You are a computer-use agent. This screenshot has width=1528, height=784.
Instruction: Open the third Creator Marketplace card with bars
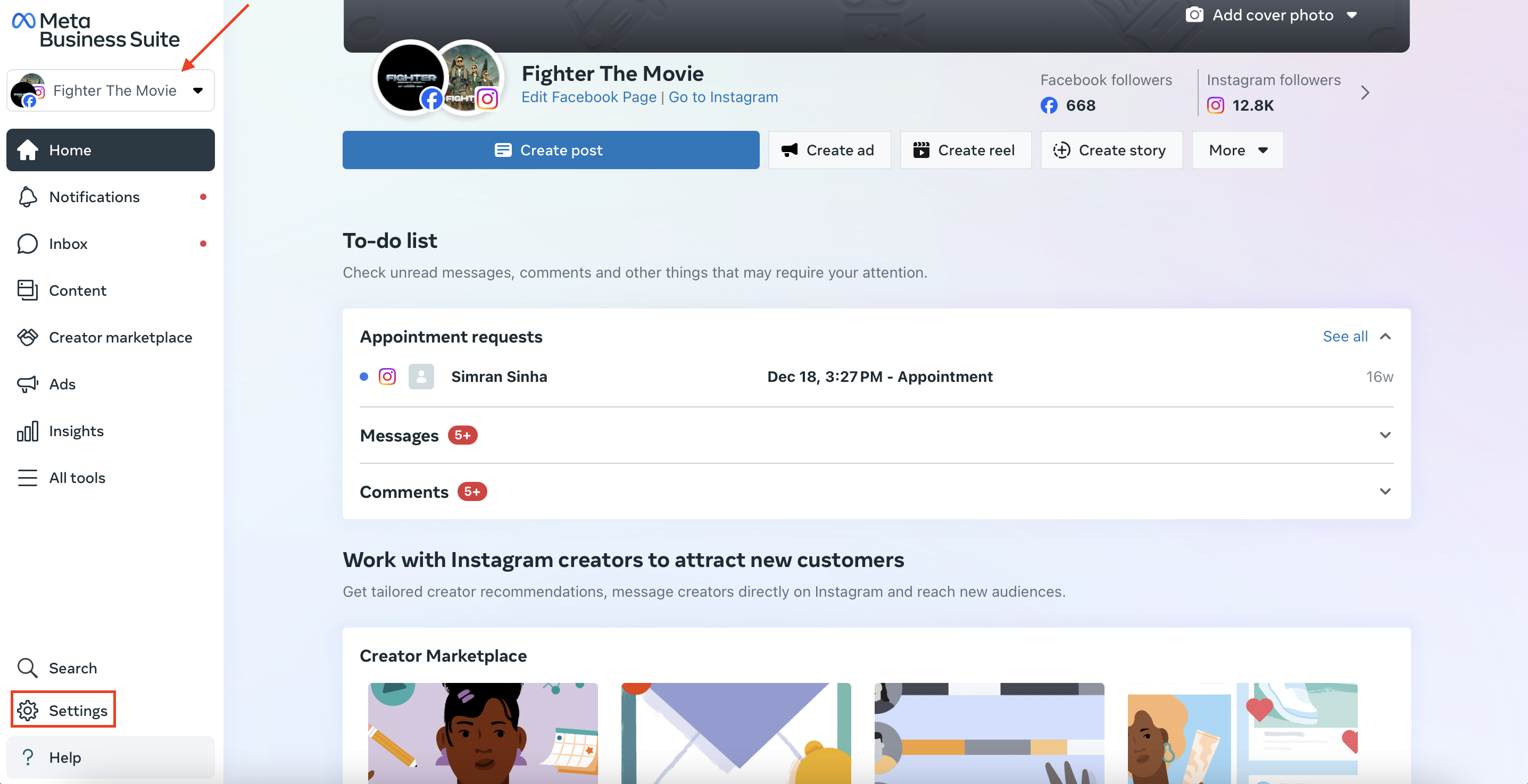click(989, 733)
